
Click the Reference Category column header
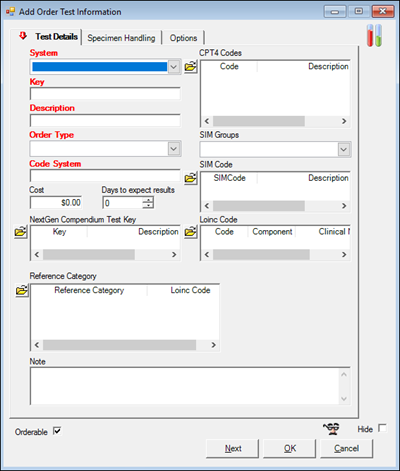(x=89, y=290)
